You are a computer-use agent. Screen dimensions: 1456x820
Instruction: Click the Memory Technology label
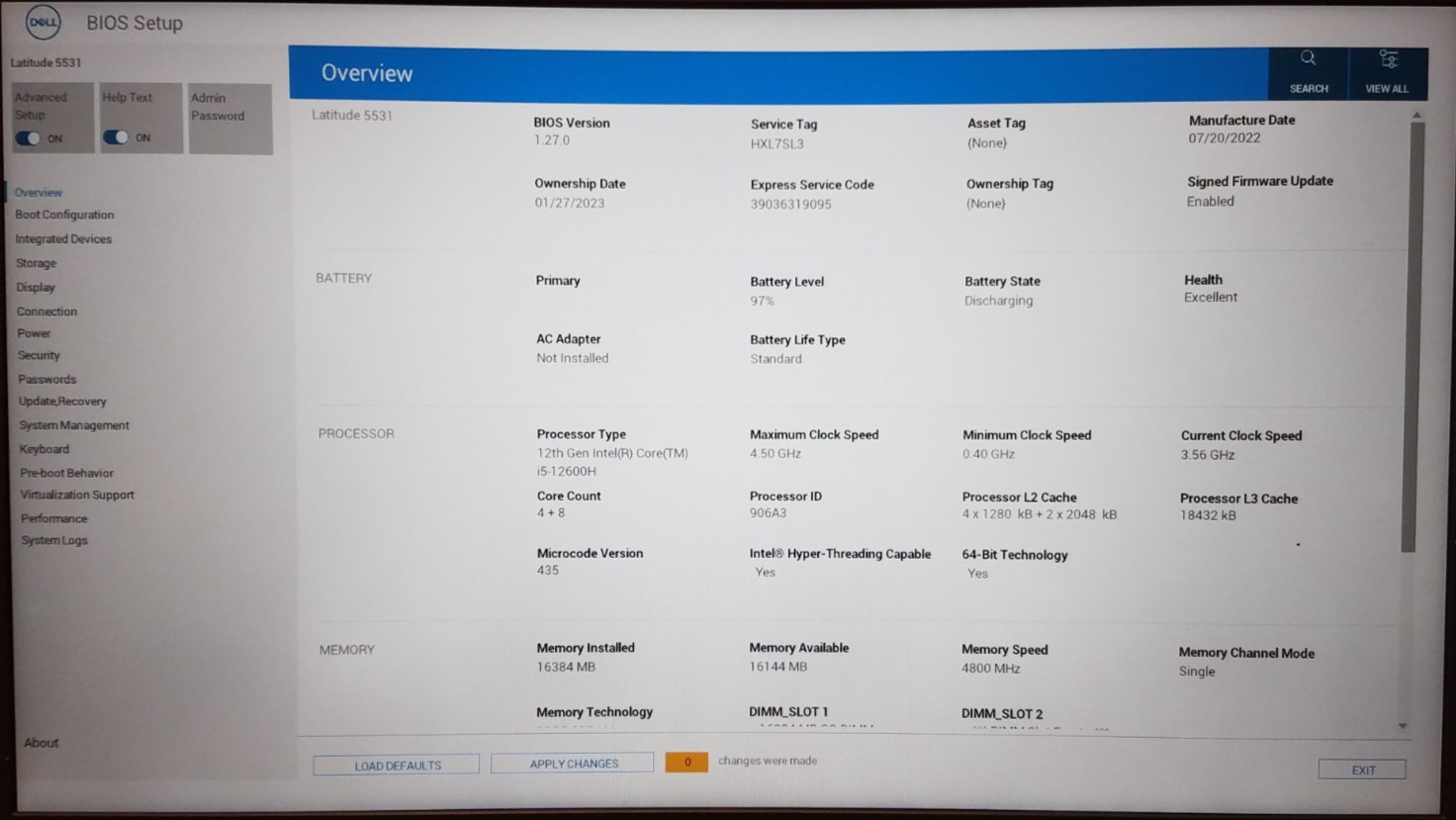(x=594, y=712)
